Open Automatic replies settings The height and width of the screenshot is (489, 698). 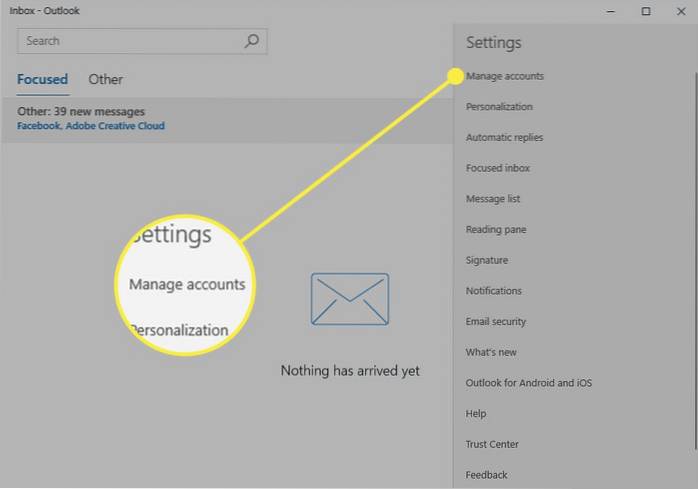[x=504, y=138]
